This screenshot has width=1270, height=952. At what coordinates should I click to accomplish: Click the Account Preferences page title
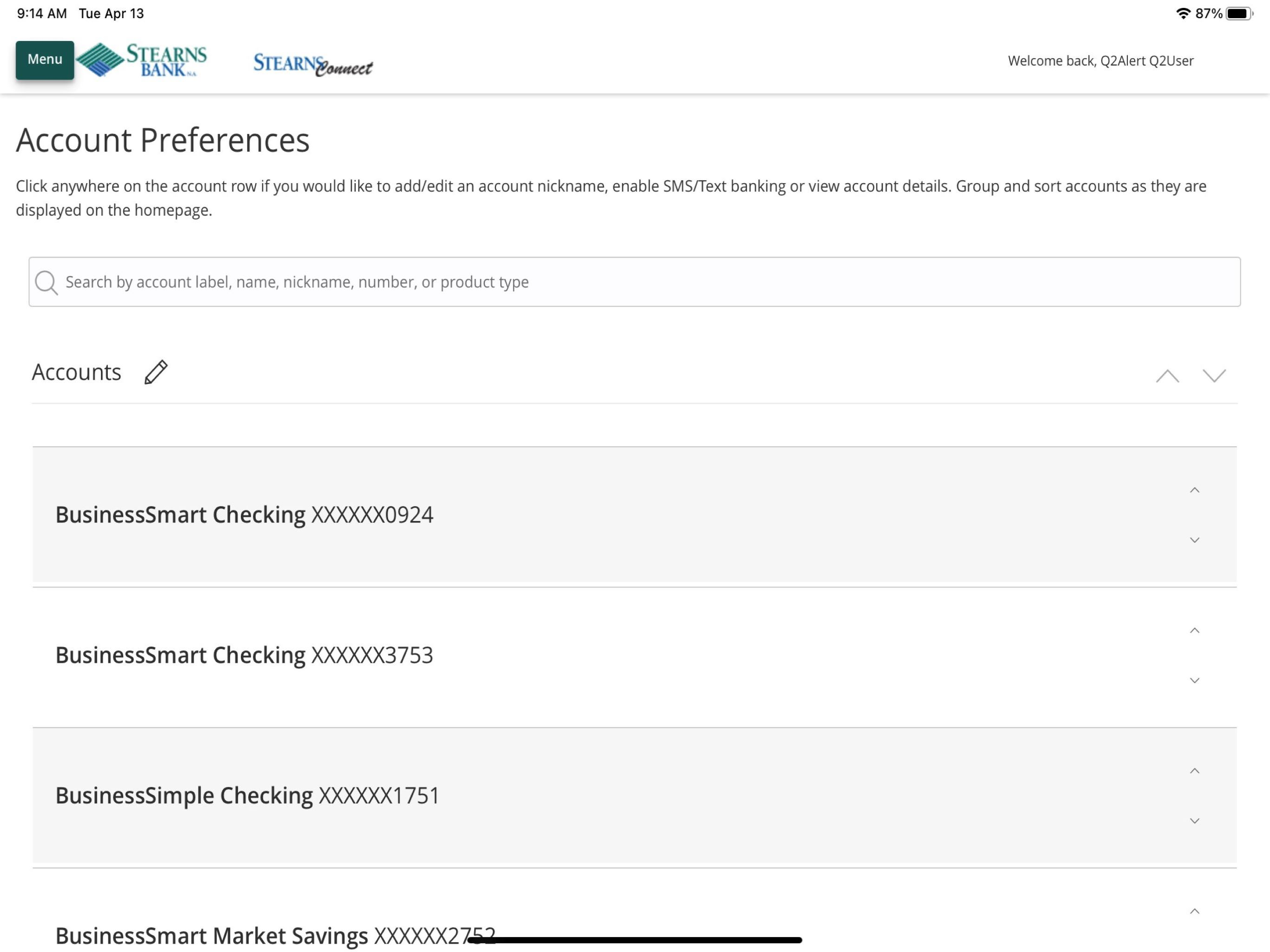[x=163, y=140]
